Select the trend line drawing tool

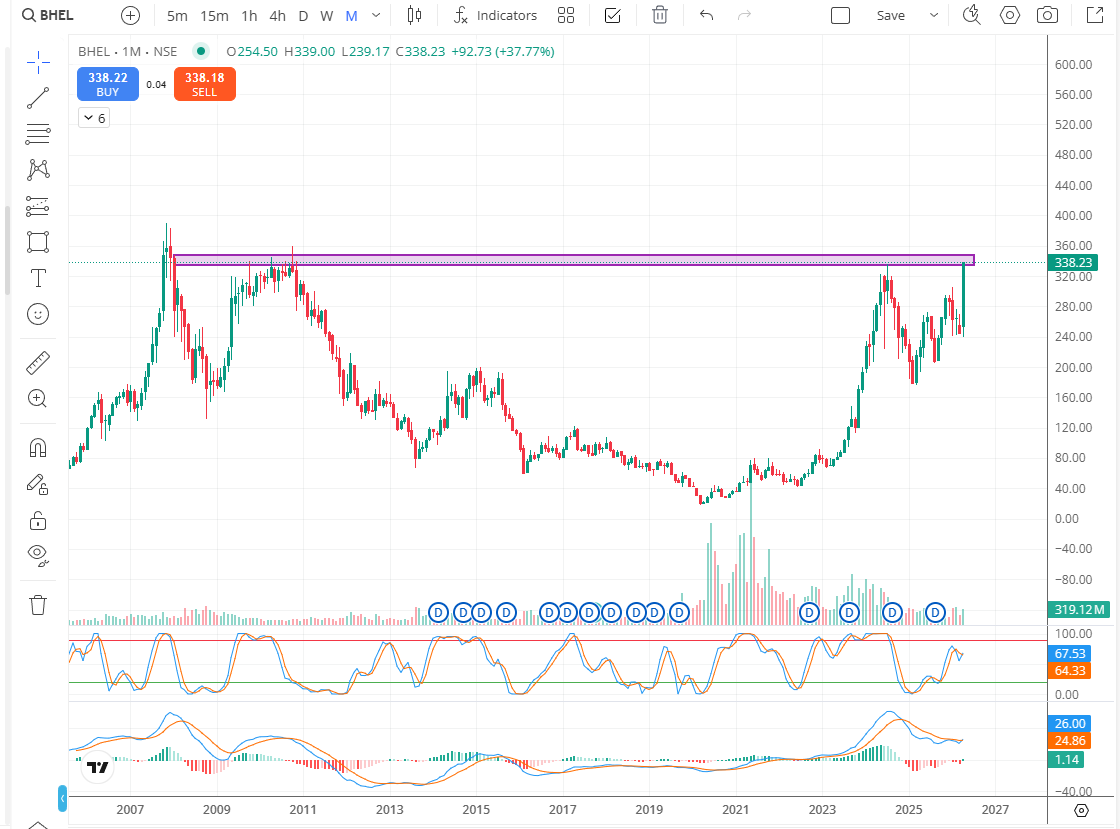click(38, 98)
